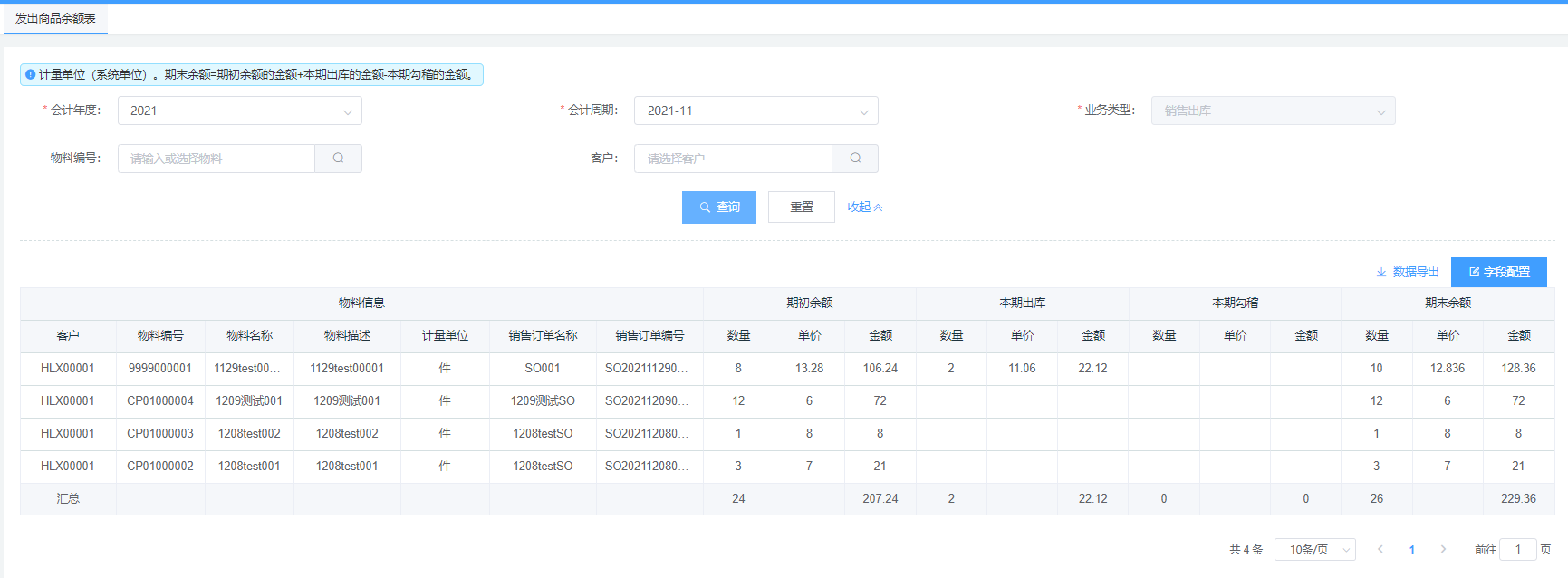Click the 物料编号 input field
This screenshot has width=1568, height=578.
coord(216,159)
